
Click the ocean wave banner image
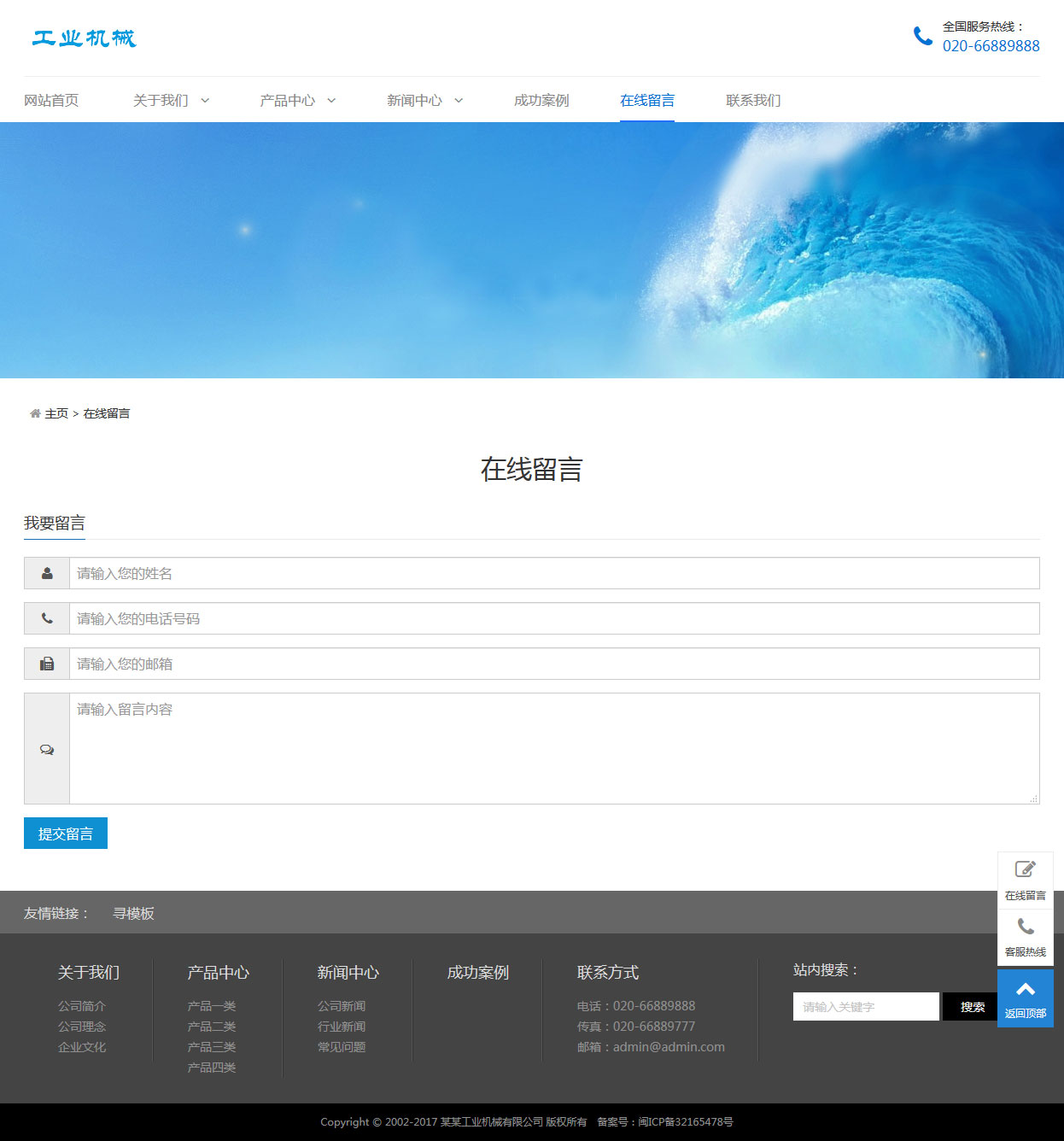[x=532, y=250]
